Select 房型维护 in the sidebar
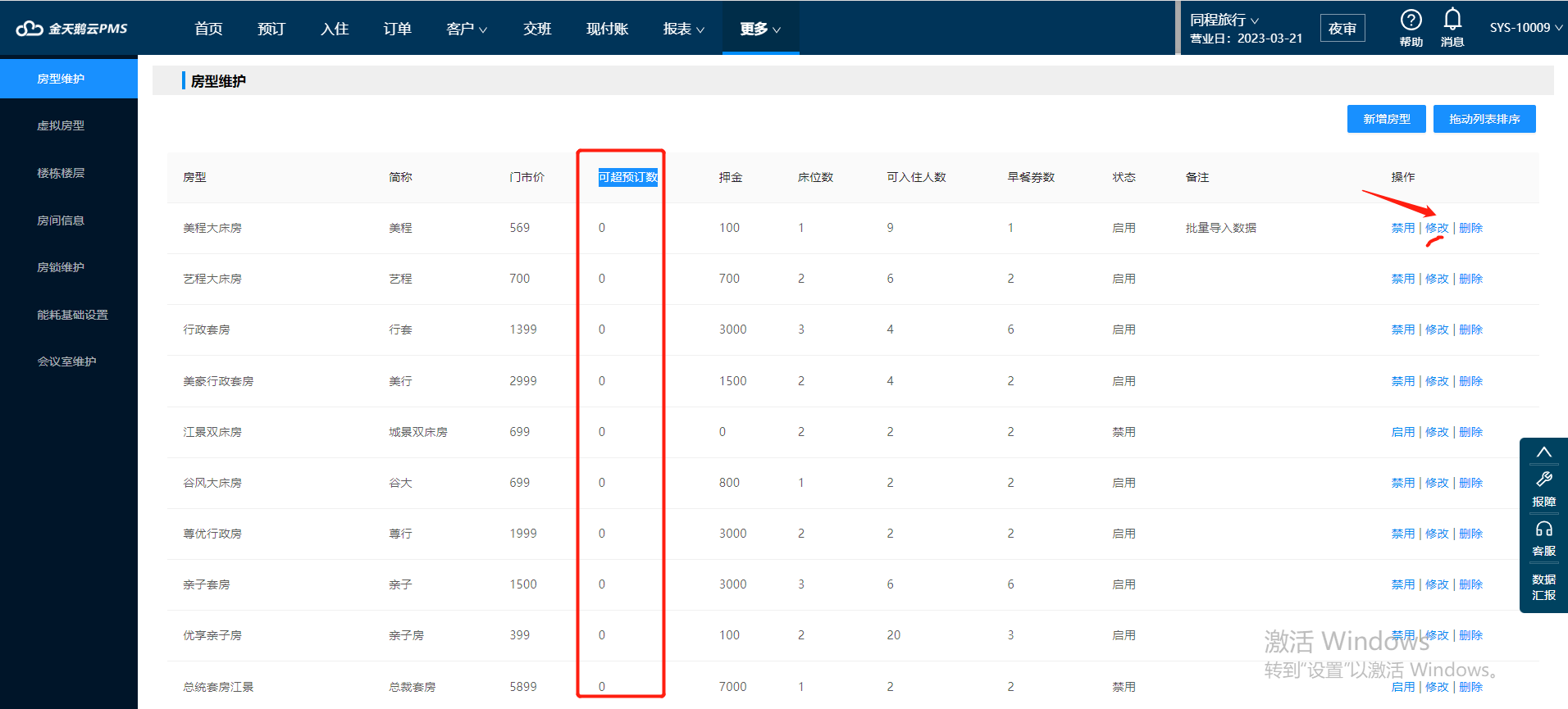The image size is (1568, 709). [x=69, y=79]
